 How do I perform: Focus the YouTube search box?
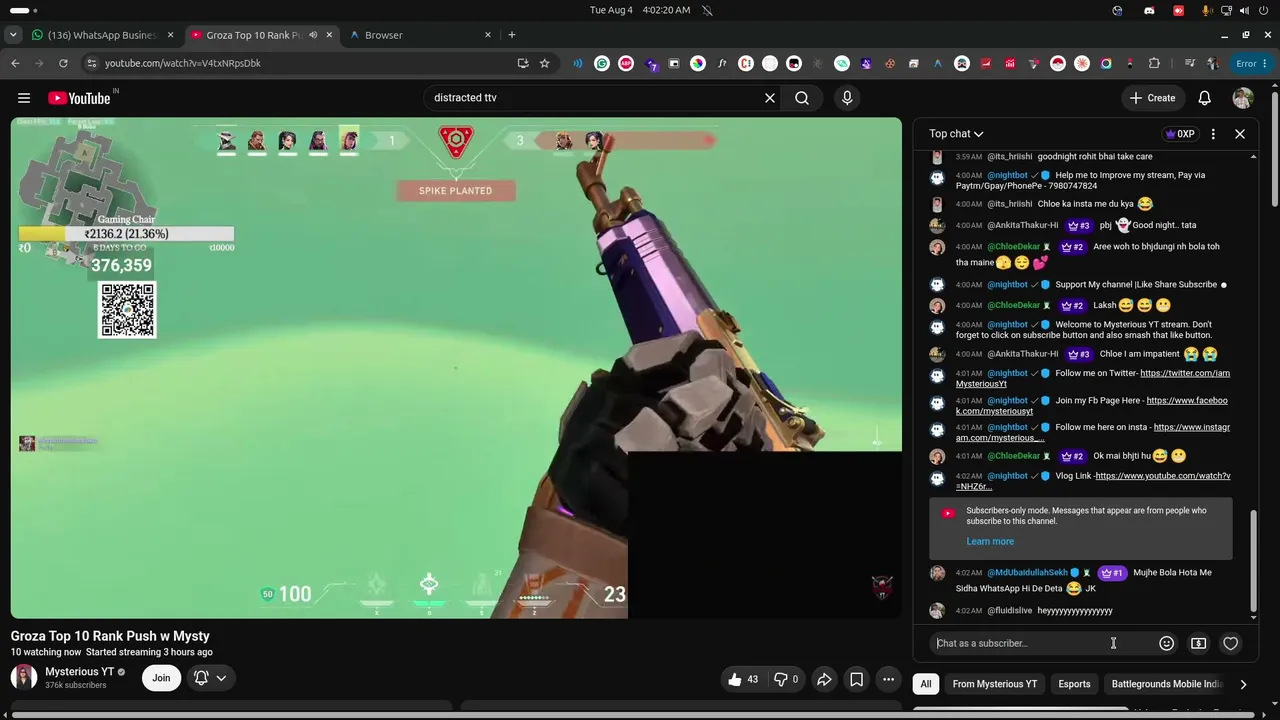[595, 98]
